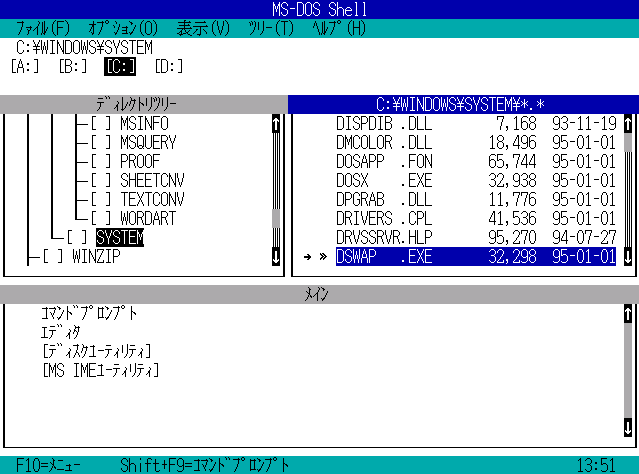Toggle the bracket box next to PROOF
Screen dimensions: 639x474
tap(101, 161)
